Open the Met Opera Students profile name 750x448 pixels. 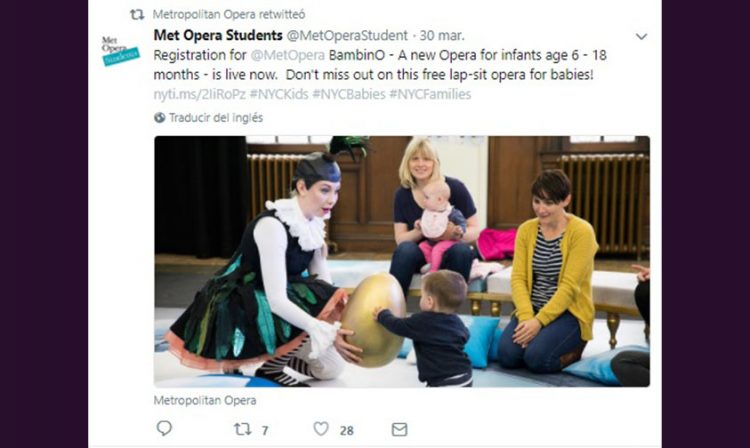(x=218, y=35)
